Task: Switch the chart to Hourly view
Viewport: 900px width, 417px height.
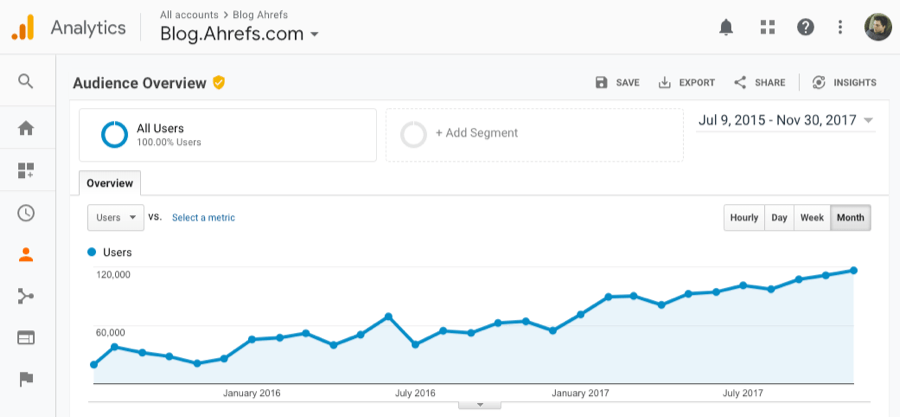Action: (744, 218)
